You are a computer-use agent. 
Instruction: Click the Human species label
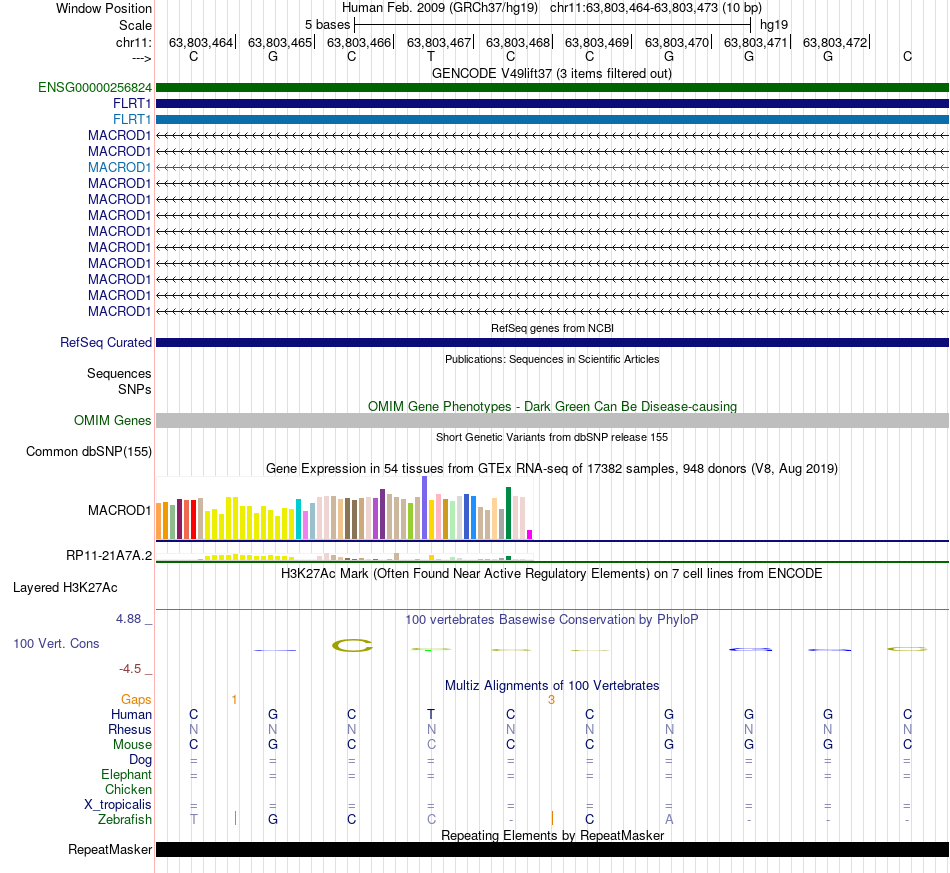click(x=131, y=715)
